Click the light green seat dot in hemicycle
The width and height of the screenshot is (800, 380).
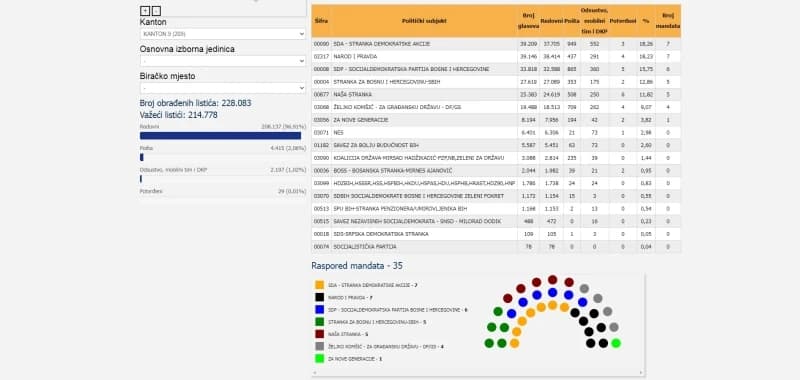616,343
